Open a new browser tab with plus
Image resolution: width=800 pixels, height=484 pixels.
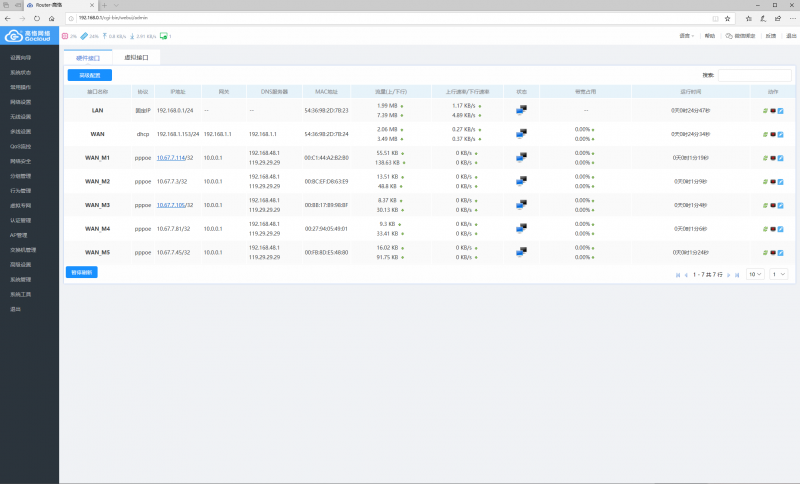coord(104,5)
